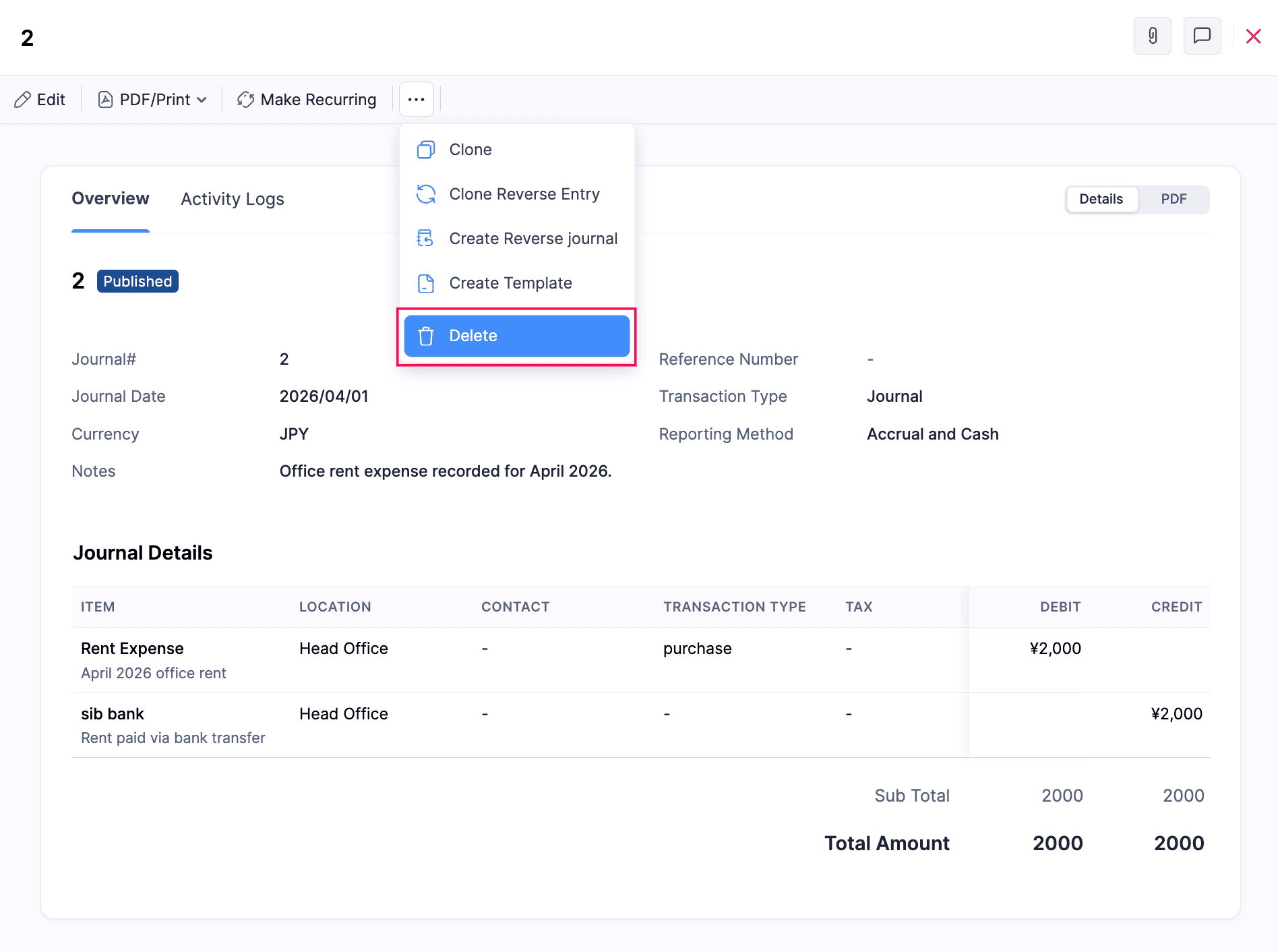Image resolution: width=1278 pixels, height=952 pixels.
Task: Click the Clone Reverse Entry arrows icon
Action: (425, 194)
